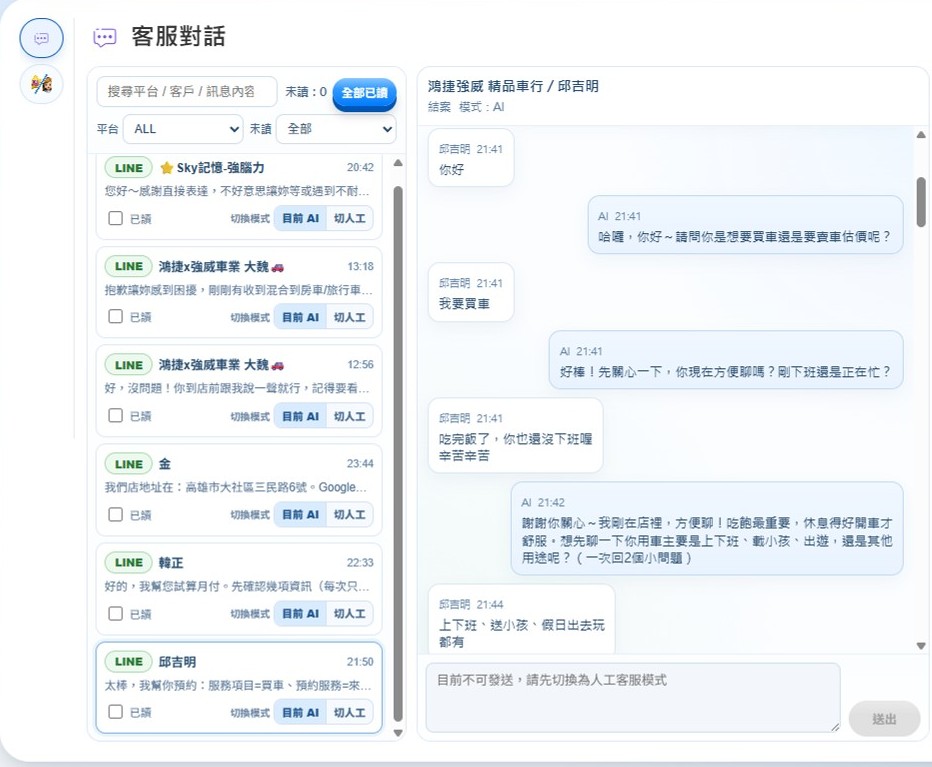932x767 pixels.
Task: Click the LINE badge on Sky記憶-強腦力 conversation
Action: [128, 168]
